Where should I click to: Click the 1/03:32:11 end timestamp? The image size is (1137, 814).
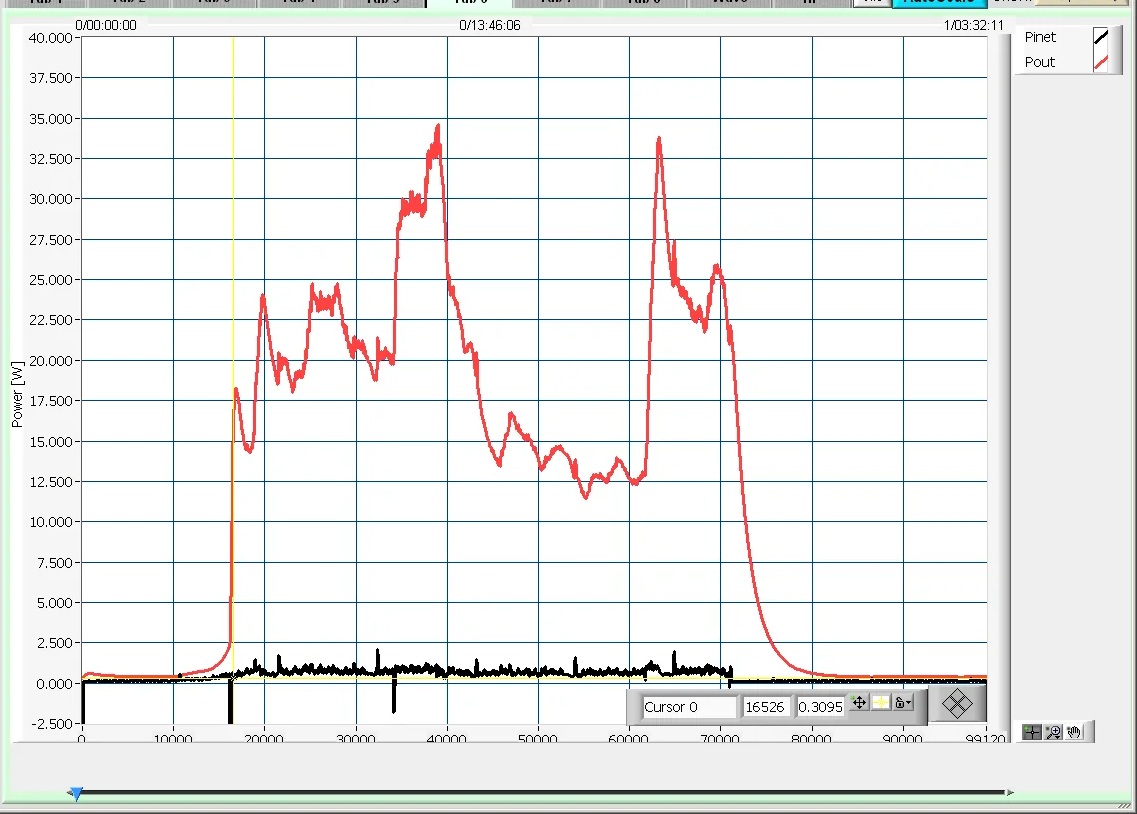coord(974,25)
